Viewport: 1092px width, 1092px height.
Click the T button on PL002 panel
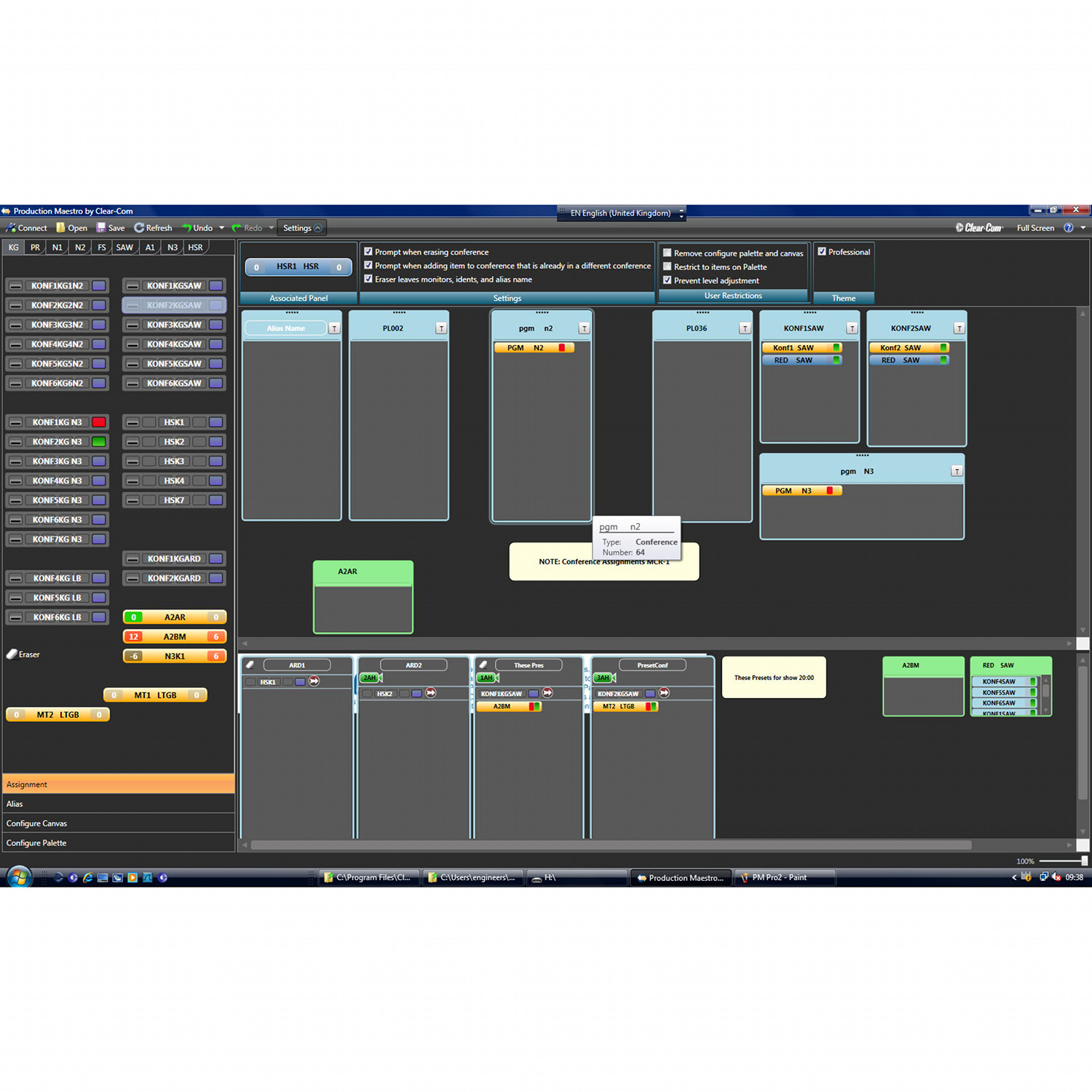(441, 328)
